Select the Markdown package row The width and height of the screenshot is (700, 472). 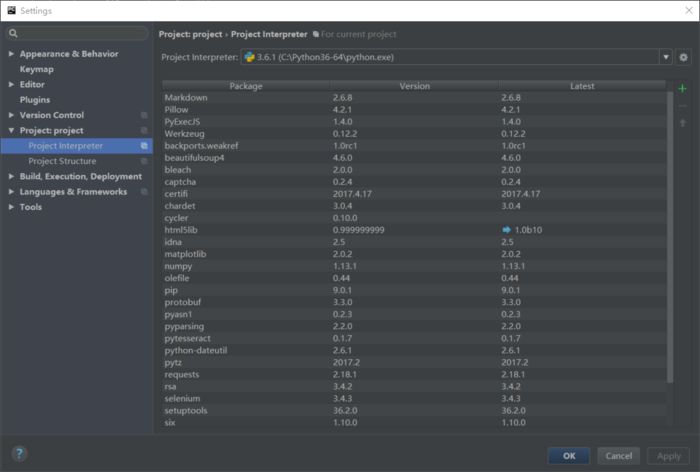click(x=414, y=97)
